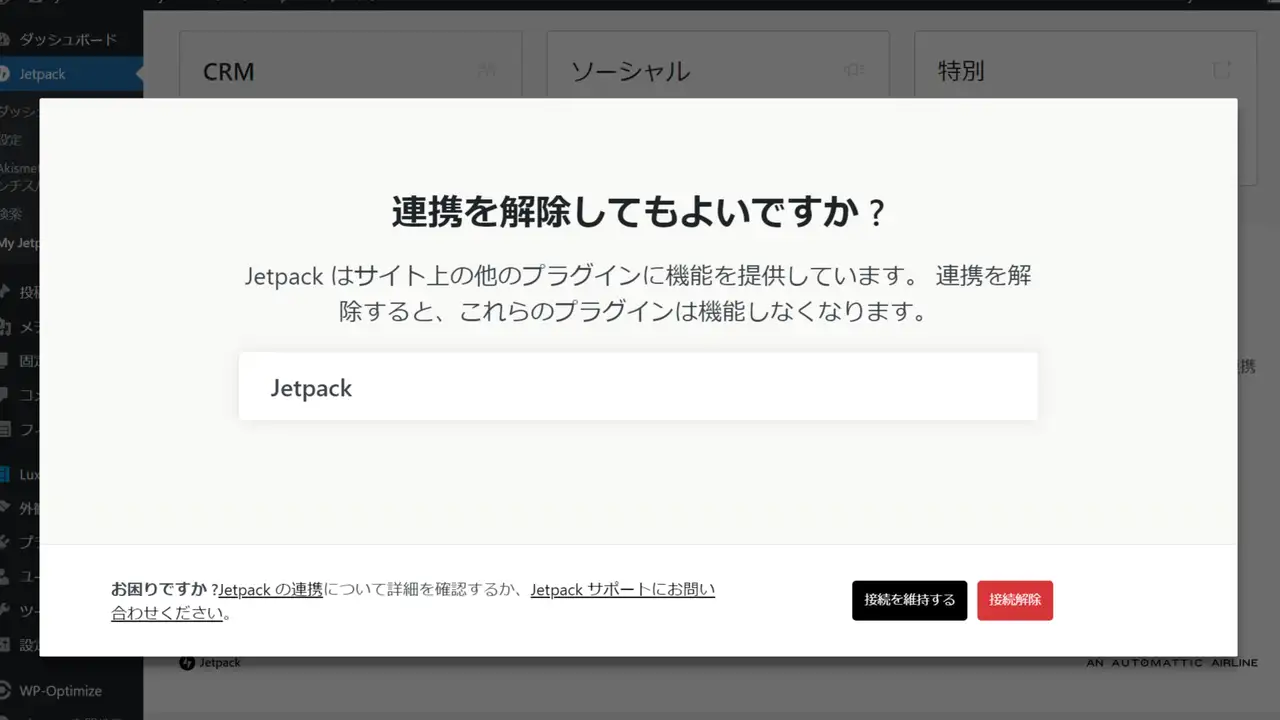Click the Jetpack logo in footer
The image size is (1280, 720).
pyautogui.click(x=210, y=663)
